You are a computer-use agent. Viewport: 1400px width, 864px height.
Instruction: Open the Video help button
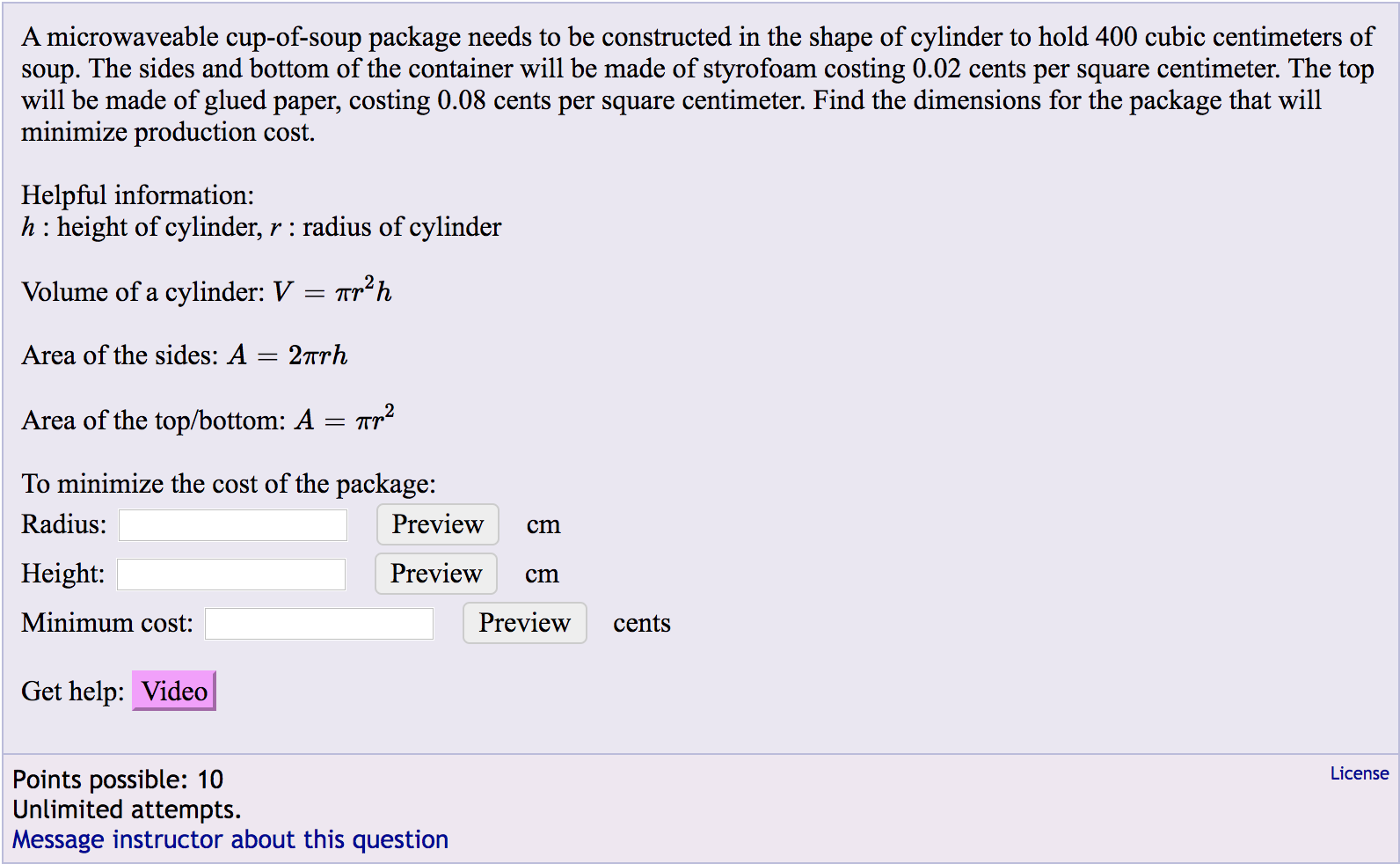174,691
